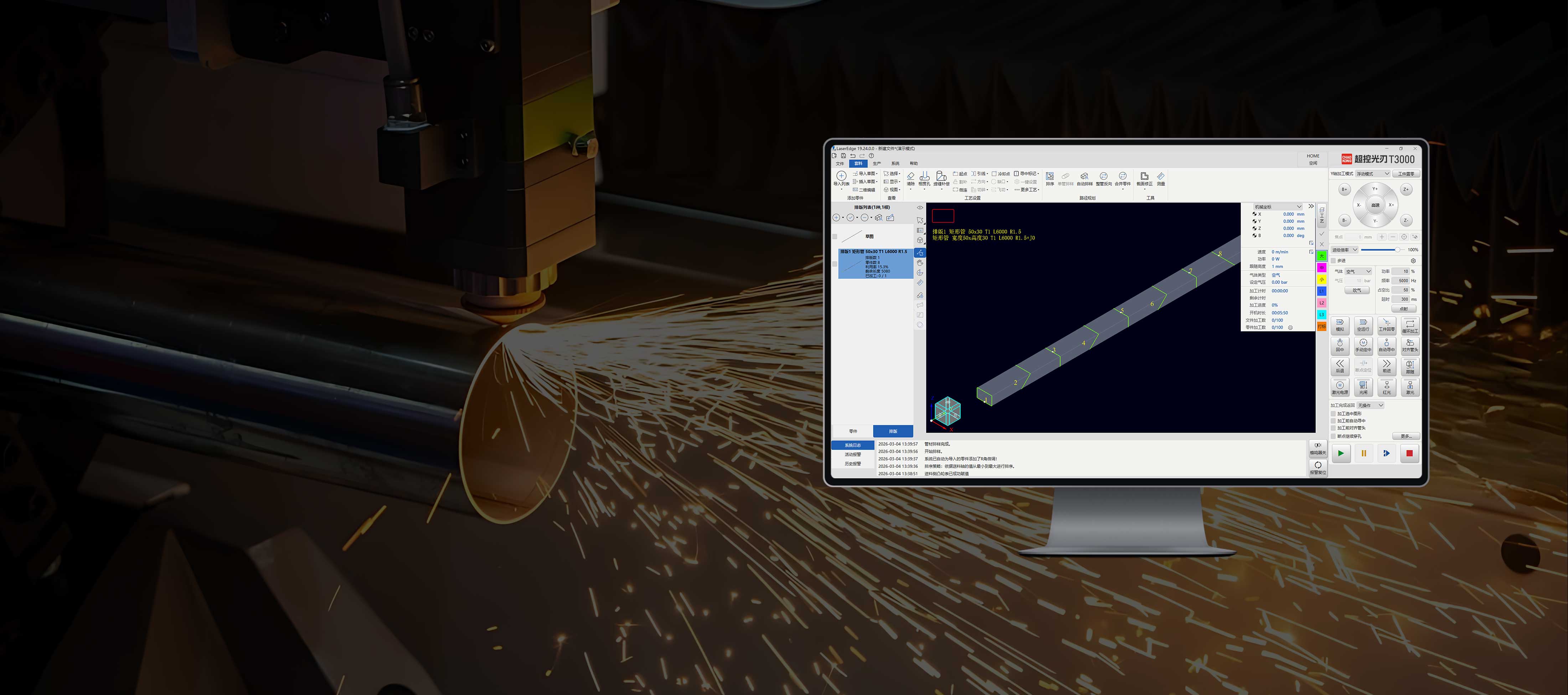The image size is (1568, 695).
Task: Toggle the 循环加工 loop machining button
Action: point(1410,325)
